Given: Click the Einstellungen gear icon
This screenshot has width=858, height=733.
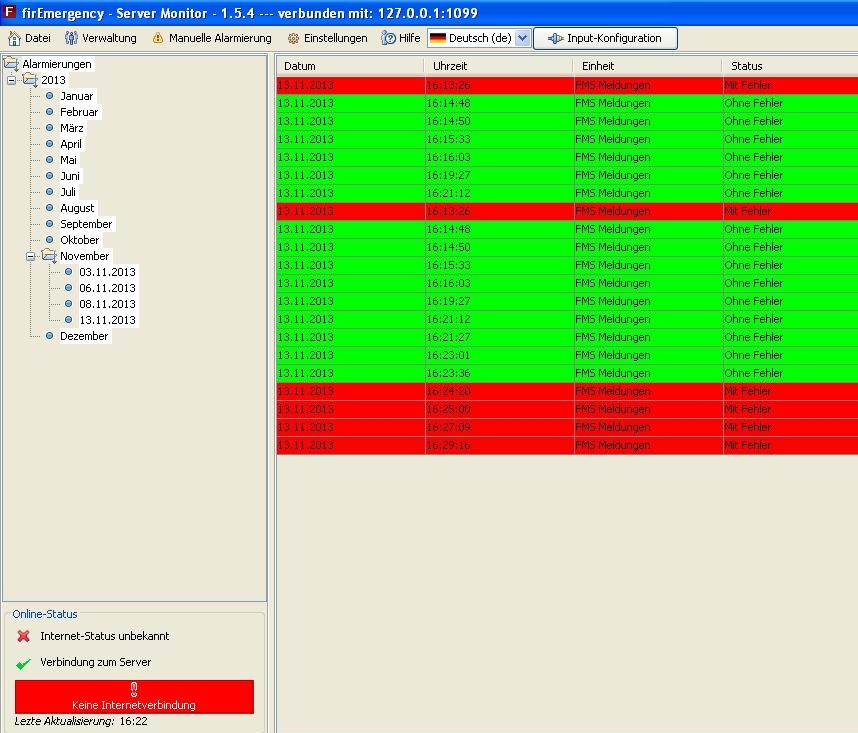Looking at the screenshot, I should point(293,38).
